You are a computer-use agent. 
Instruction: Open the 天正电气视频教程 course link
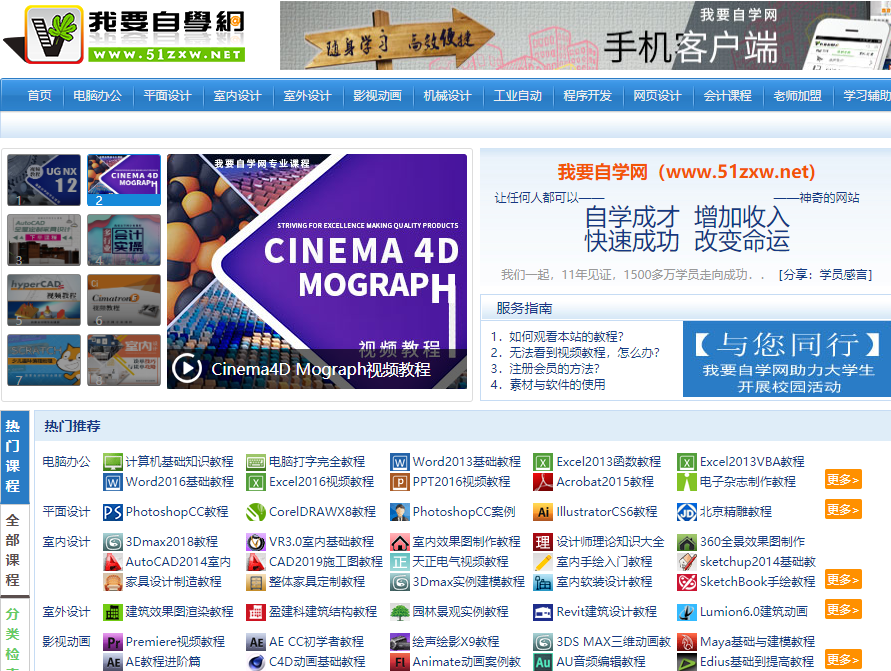[x=460, y=562]
